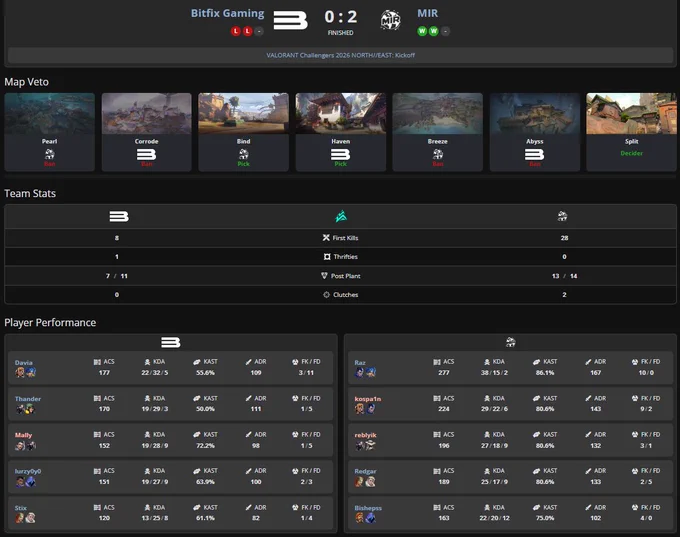Click the first green W badge under MIR
The width and height of the screenshot is (680, 537).
point(422,31)
